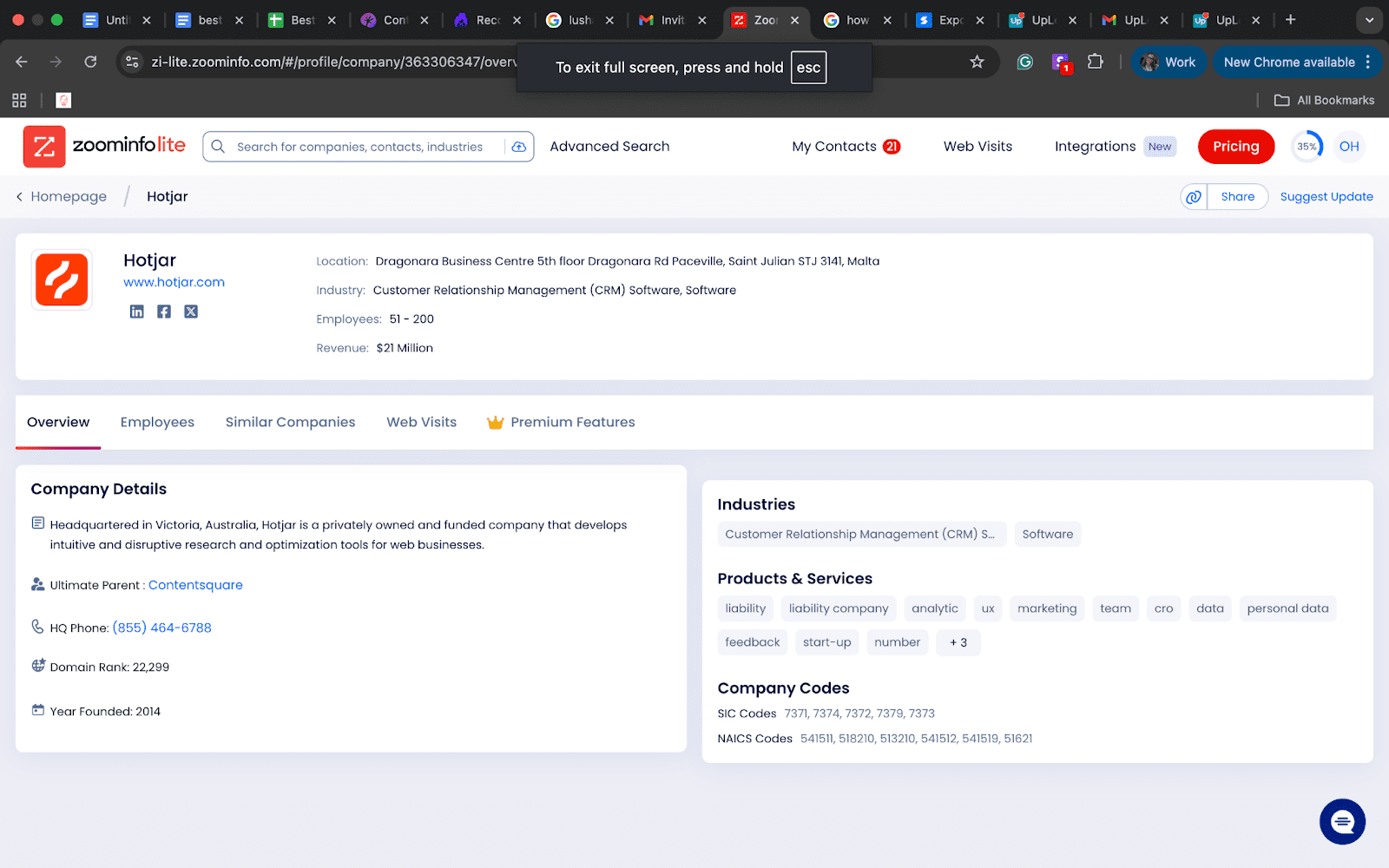Click the ZoomInfo Lite logo icon

[x=44, y=146]
